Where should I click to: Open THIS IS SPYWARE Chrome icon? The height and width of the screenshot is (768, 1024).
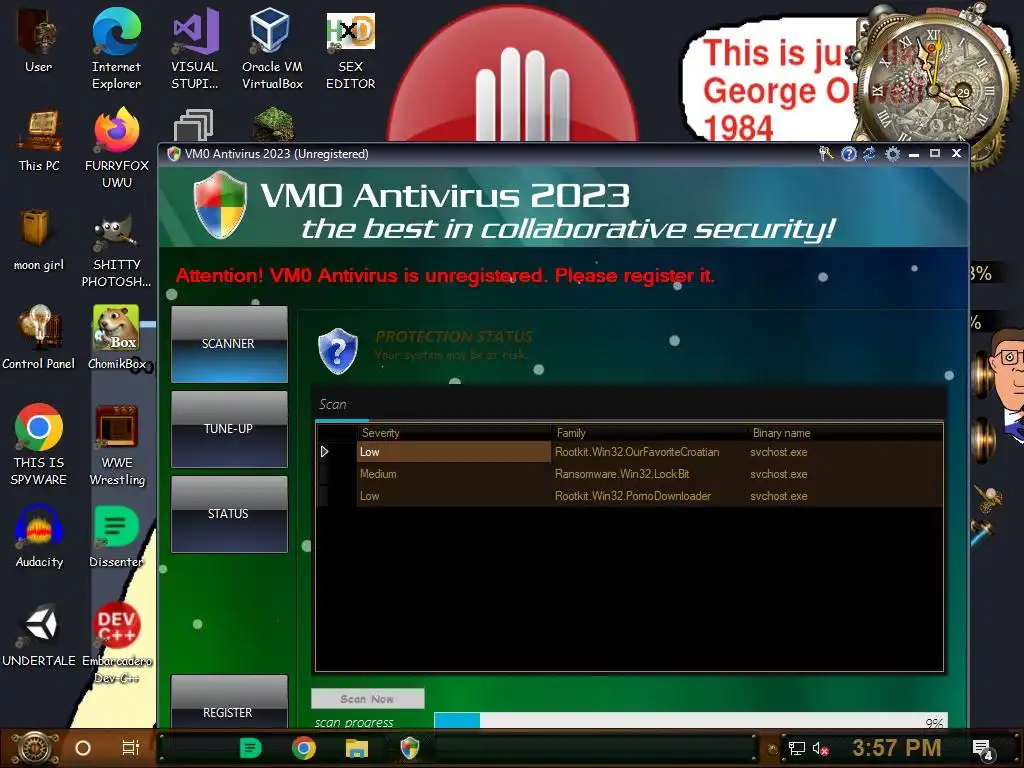tap(39, 444)
